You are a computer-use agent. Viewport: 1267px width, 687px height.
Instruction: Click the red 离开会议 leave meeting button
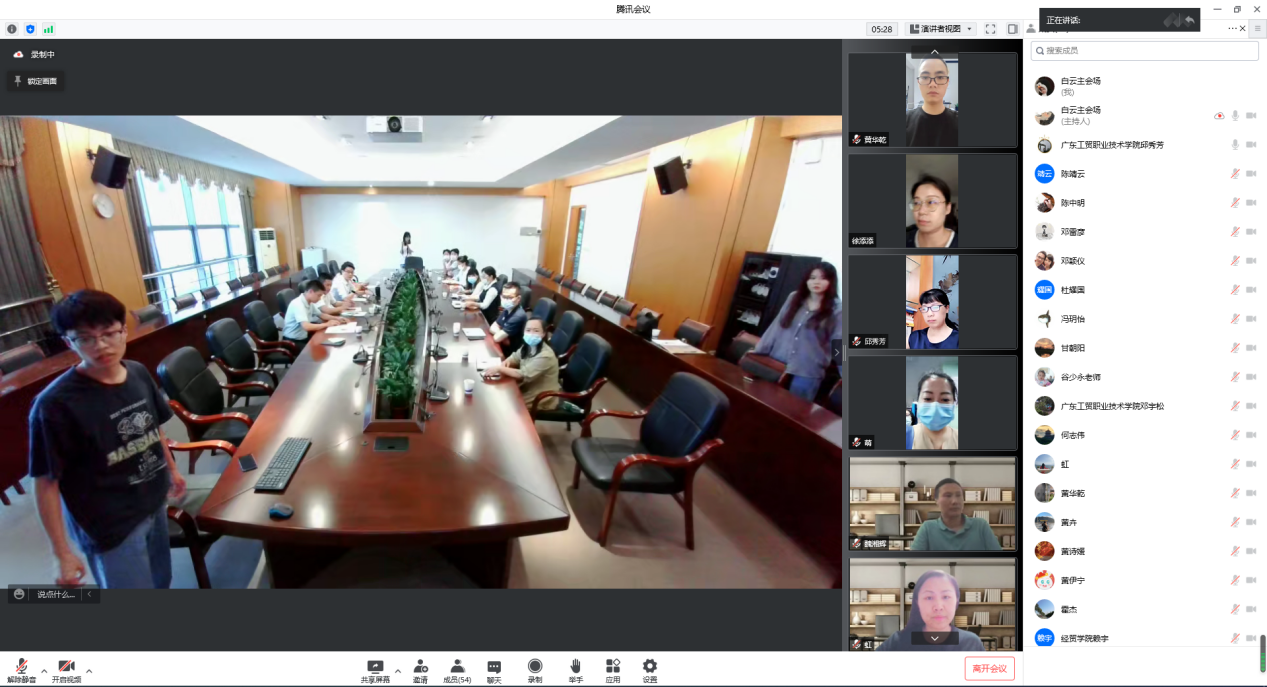point(989,669)
